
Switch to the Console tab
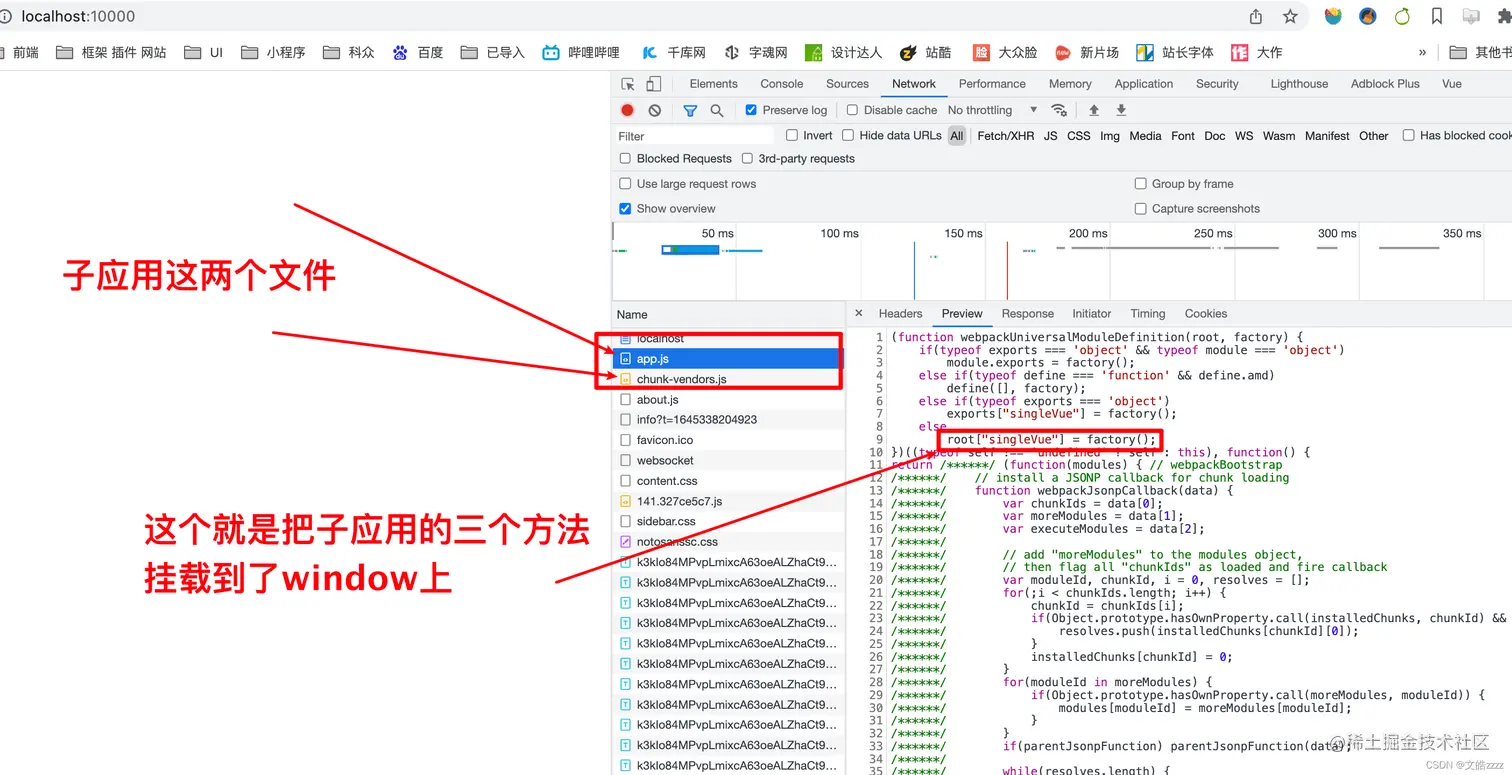point(781,84)
